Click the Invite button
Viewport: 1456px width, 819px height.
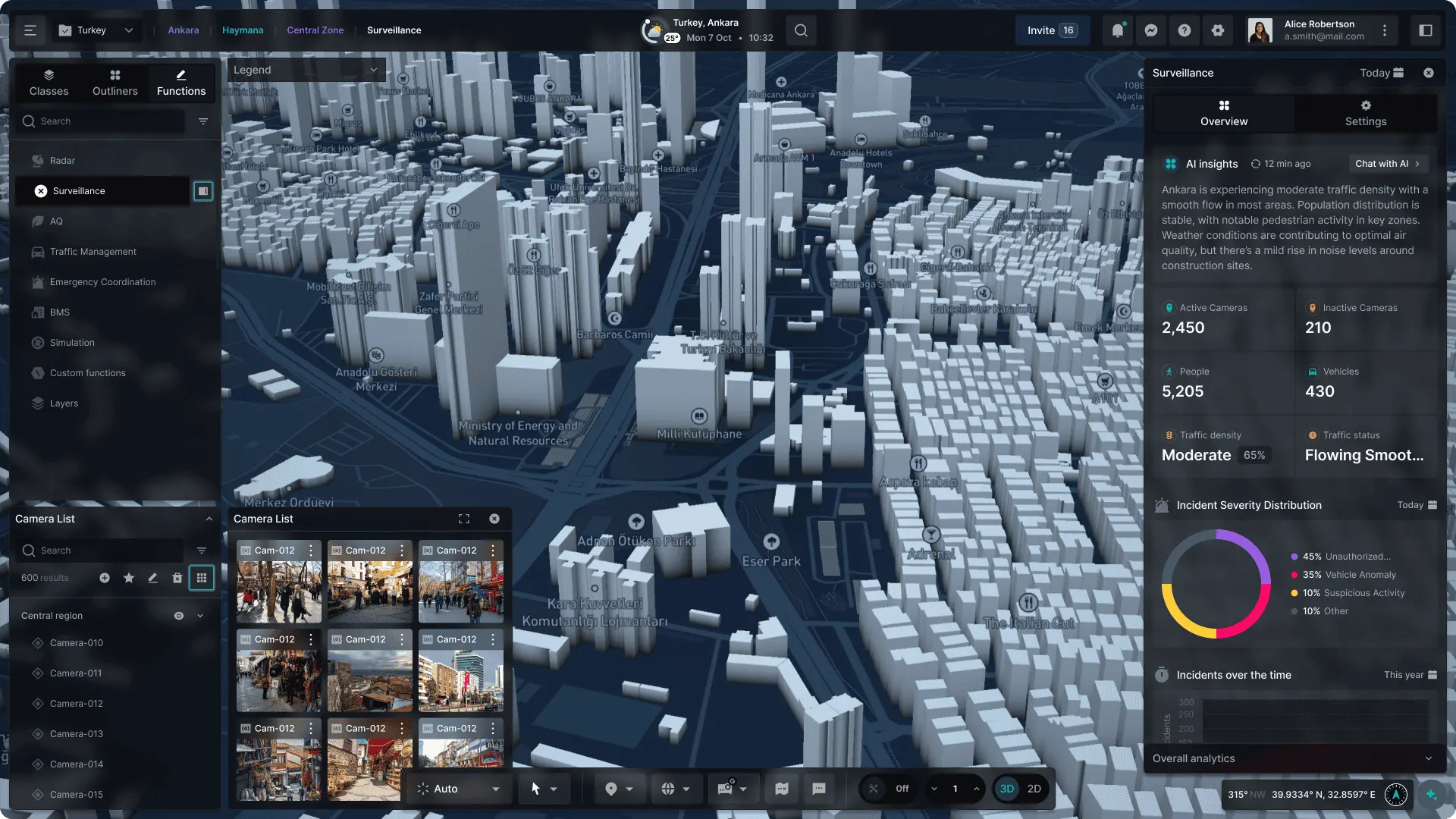tap(1051, 30)
